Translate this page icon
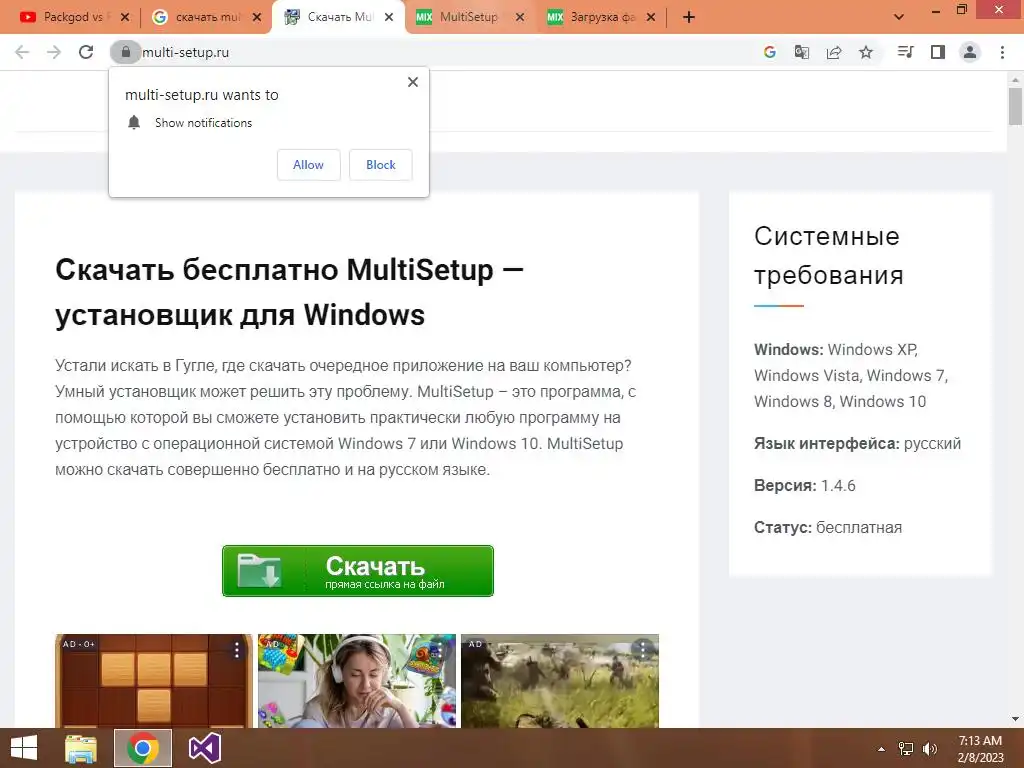 (x=802, y=52)
